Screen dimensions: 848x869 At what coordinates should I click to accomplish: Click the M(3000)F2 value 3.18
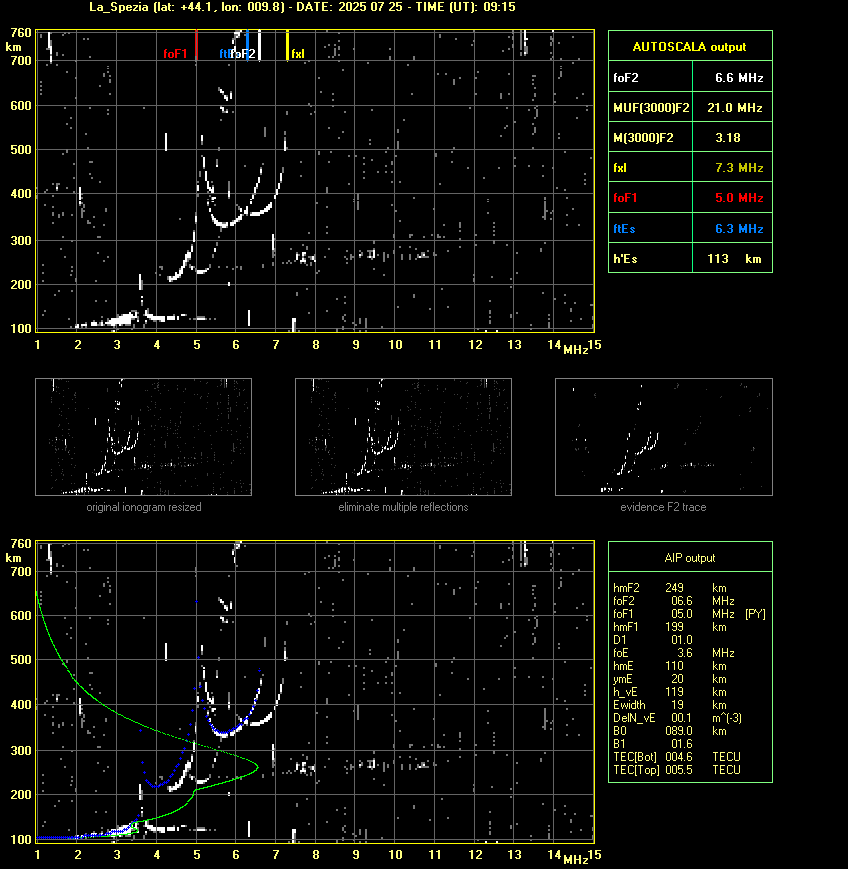click(728, 137)
